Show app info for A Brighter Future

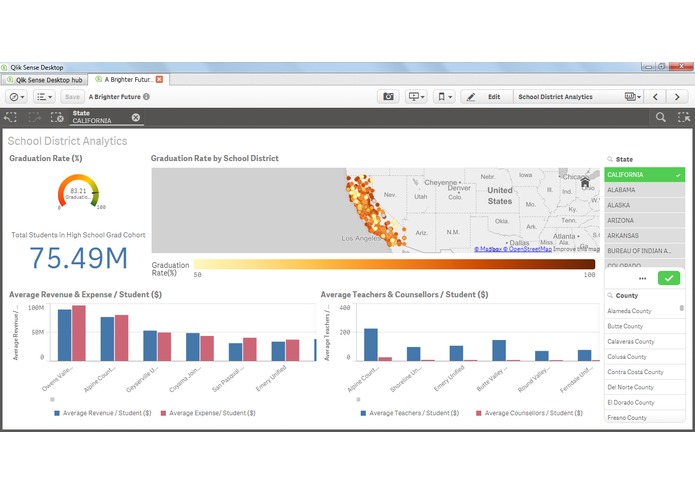click(x=146, y=97)
